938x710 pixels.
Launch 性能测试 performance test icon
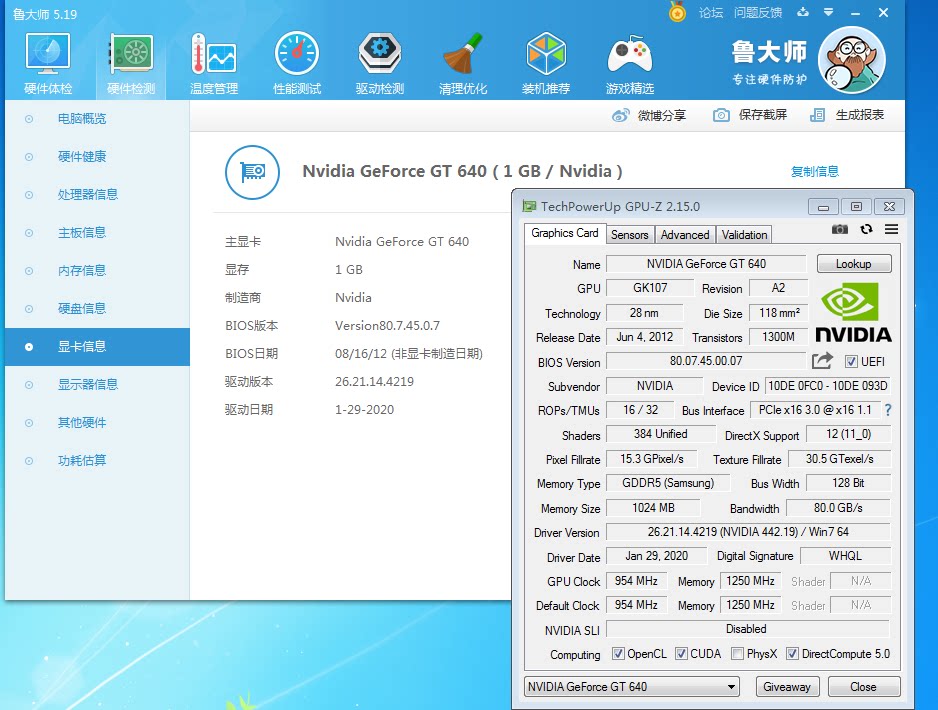[x=297, y=63]
